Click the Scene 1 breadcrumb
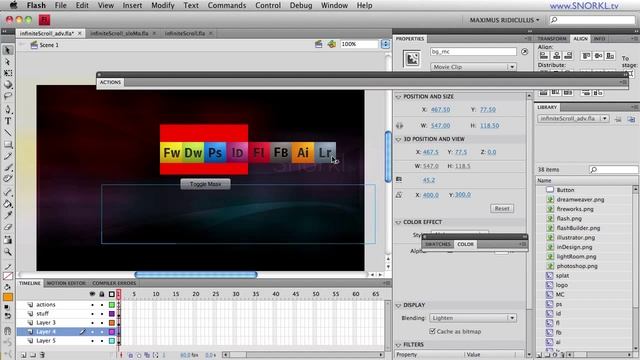Screen dimensions: 640x360 (49, 45)
